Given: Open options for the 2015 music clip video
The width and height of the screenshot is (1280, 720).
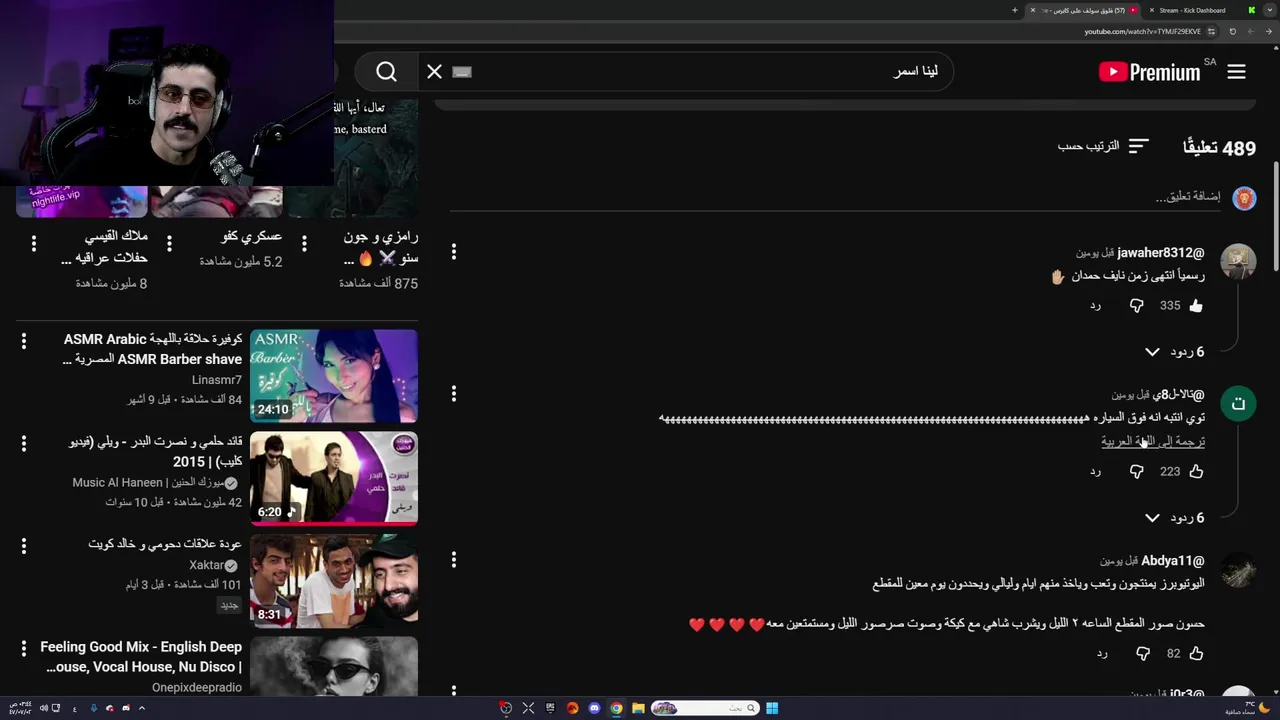Looking at the screenshot, I should [x=24, y=444].
